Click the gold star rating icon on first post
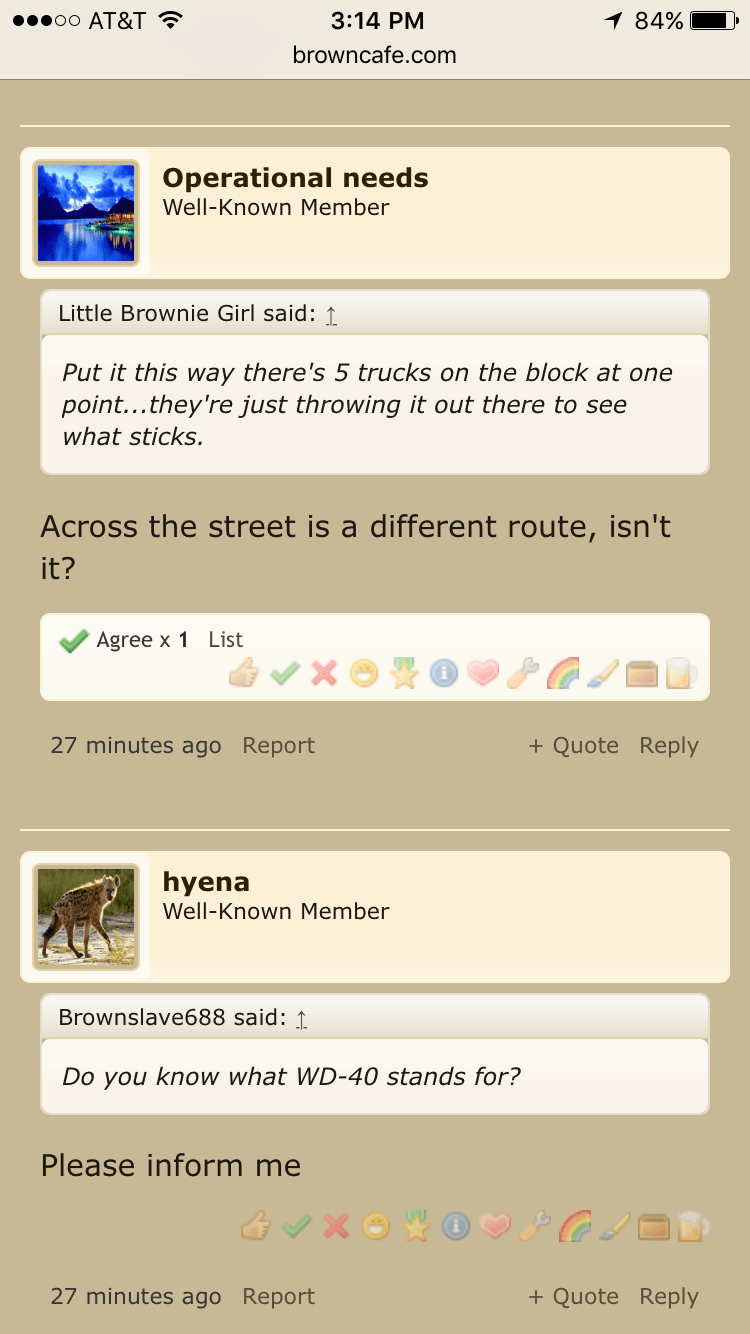 click(x=404, y=674)
